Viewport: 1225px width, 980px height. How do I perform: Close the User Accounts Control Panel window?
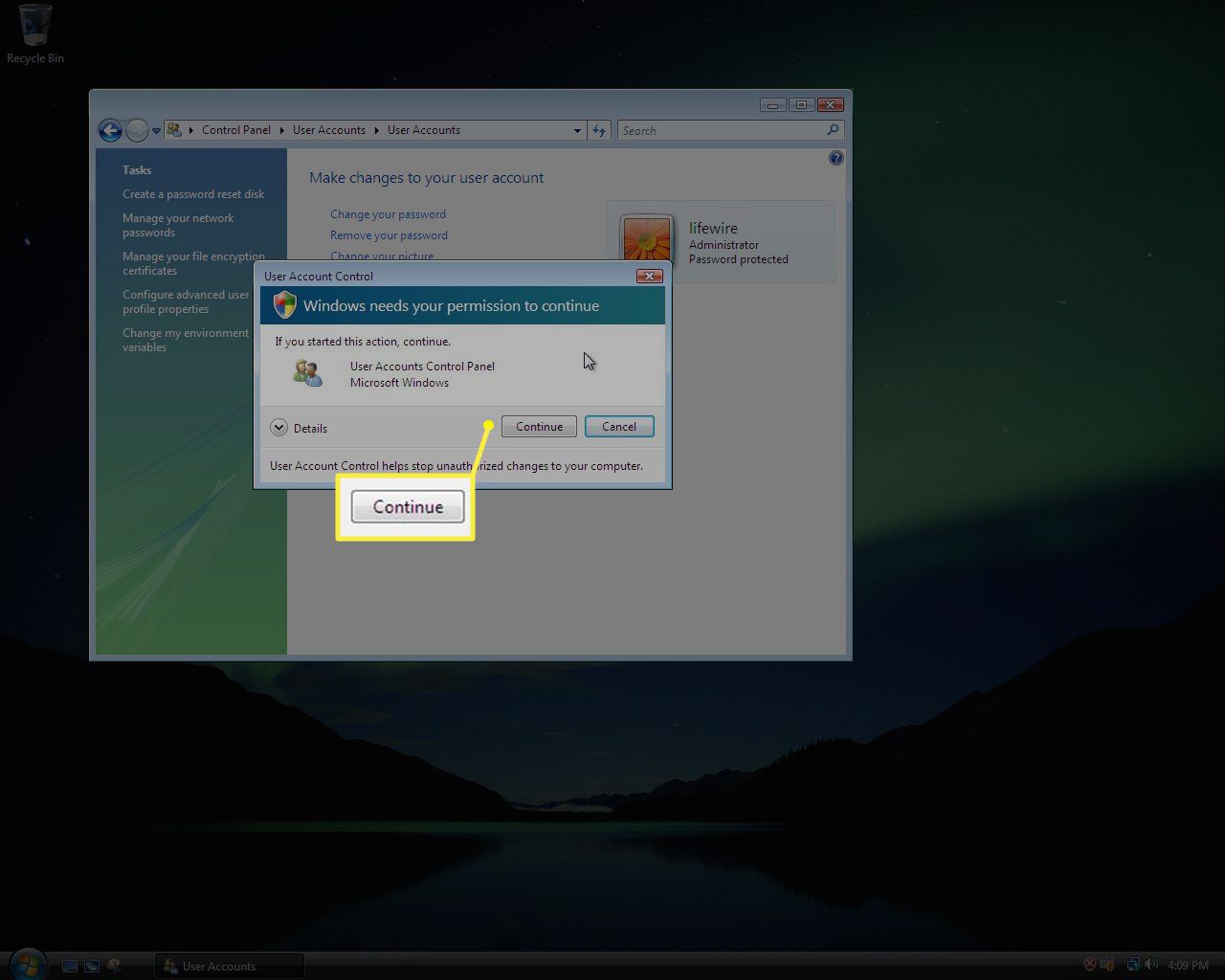830,104
